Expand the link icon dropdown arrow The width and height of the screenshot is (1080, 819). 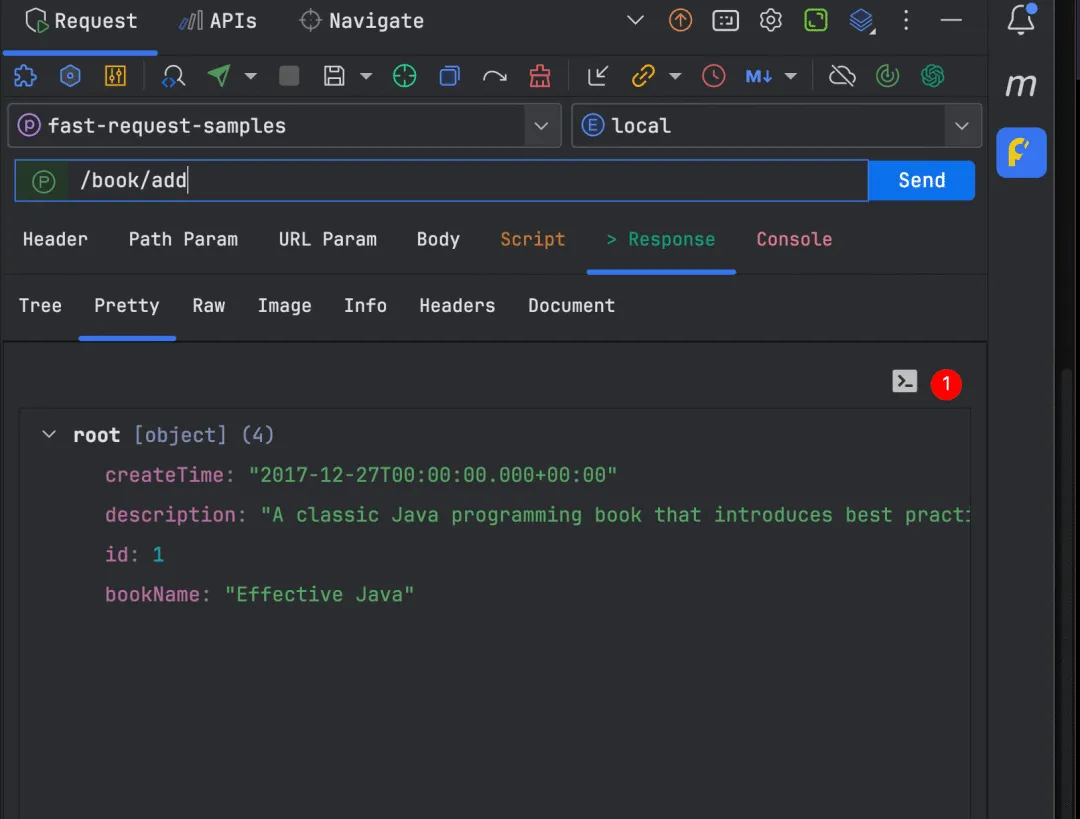pos(675,76)
